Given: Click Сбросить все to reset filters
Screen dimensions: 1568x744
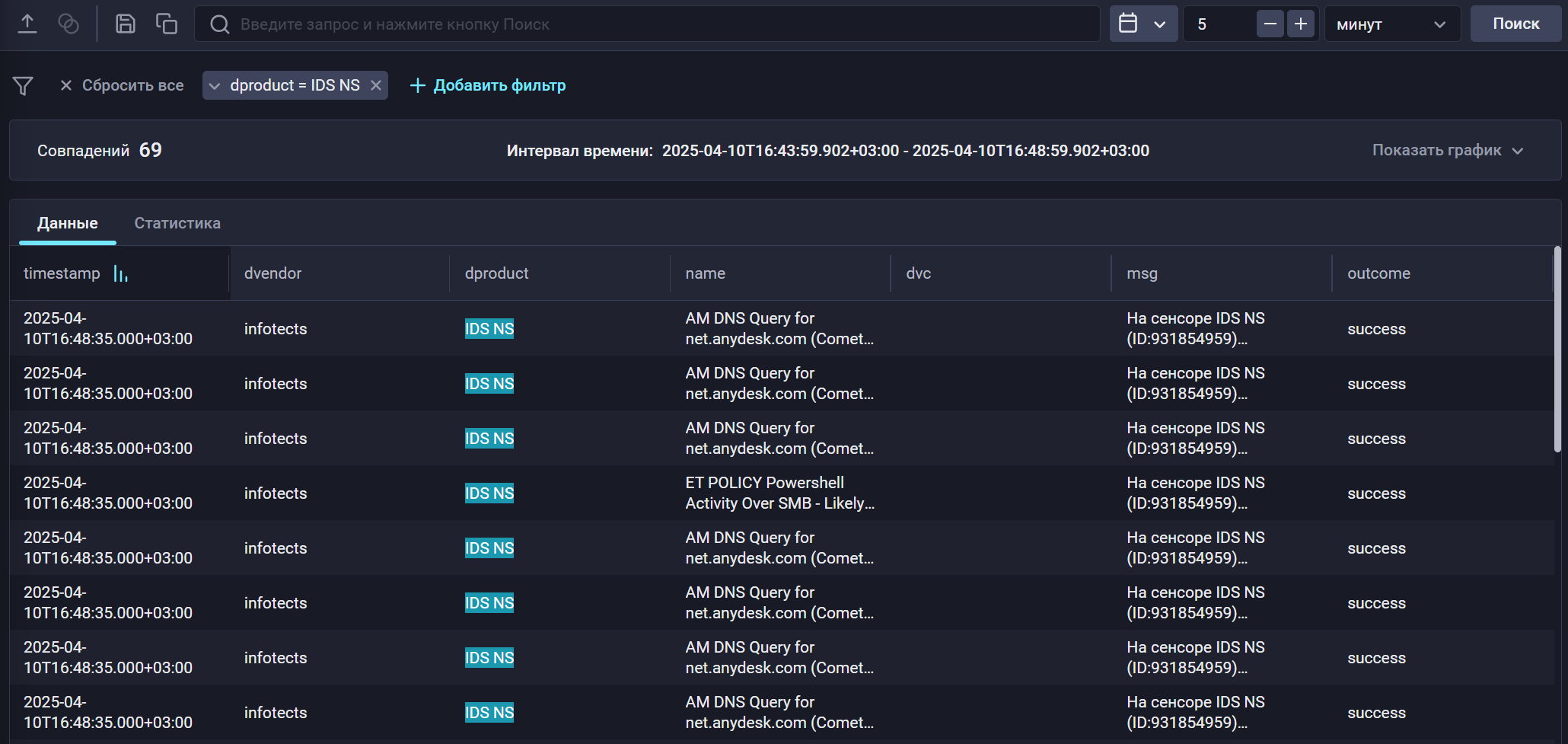Looking at the screenshot, I should [x=122, y=85].
